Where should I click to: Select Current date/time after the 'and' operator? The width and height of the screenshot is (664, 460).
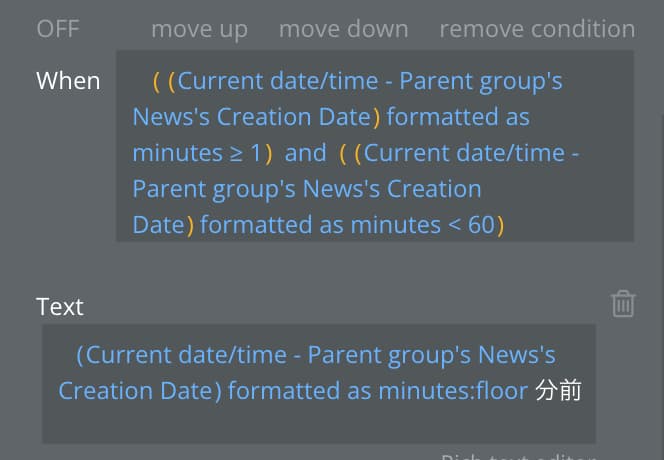464,153
